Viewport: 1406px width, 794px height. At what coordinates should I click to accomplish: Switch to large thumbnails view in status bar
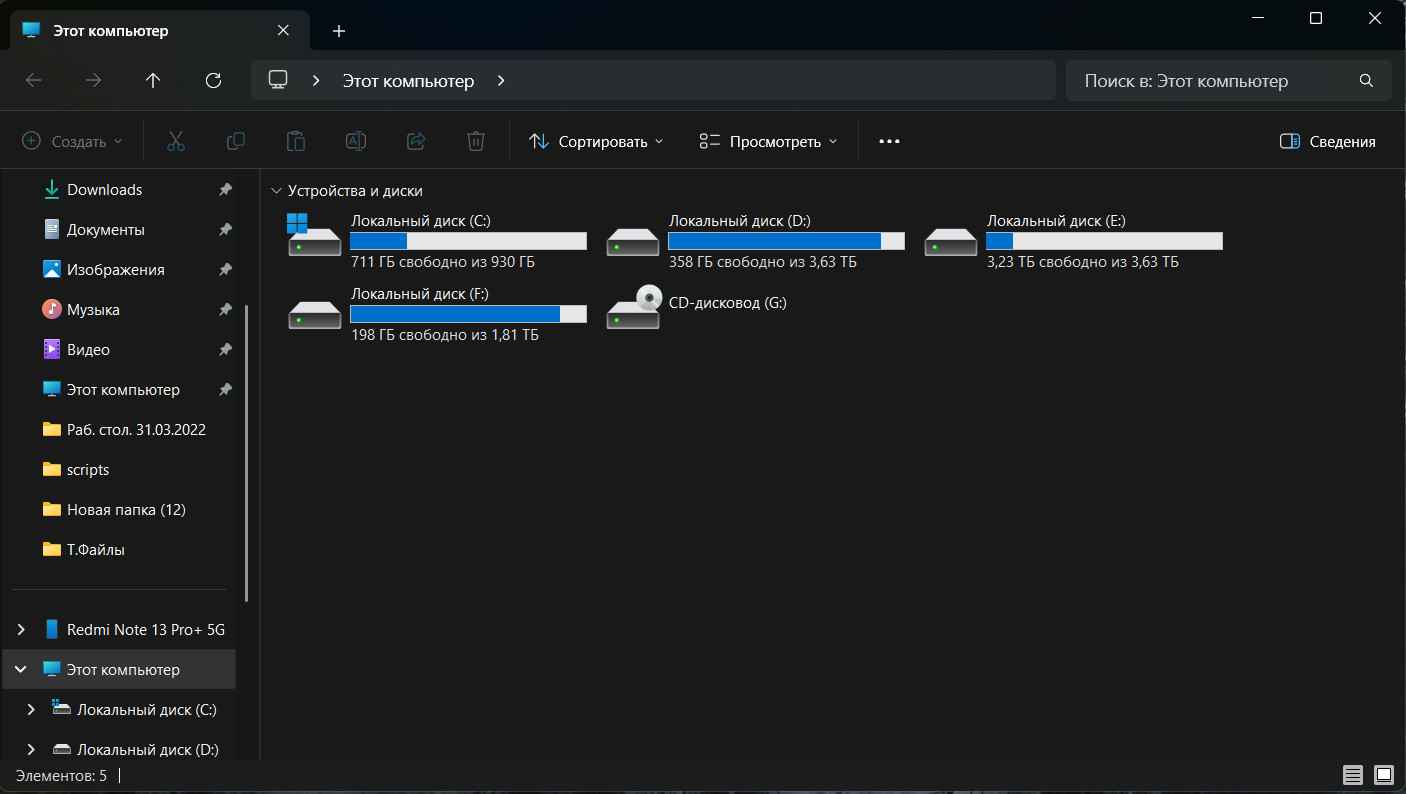click(x=1384, y=775)
